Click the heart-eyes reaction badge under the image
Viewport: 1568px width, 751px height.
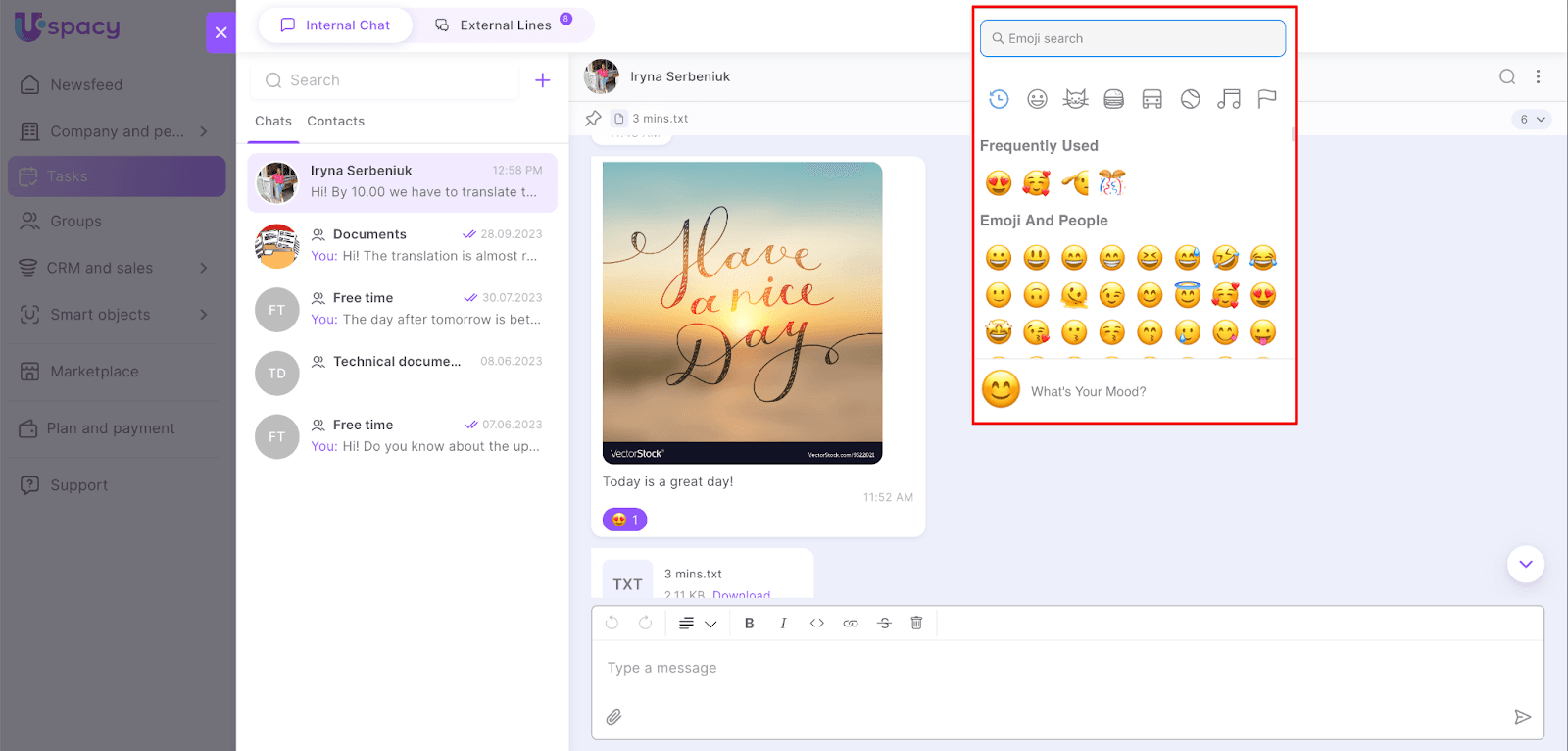pos(624,520)
